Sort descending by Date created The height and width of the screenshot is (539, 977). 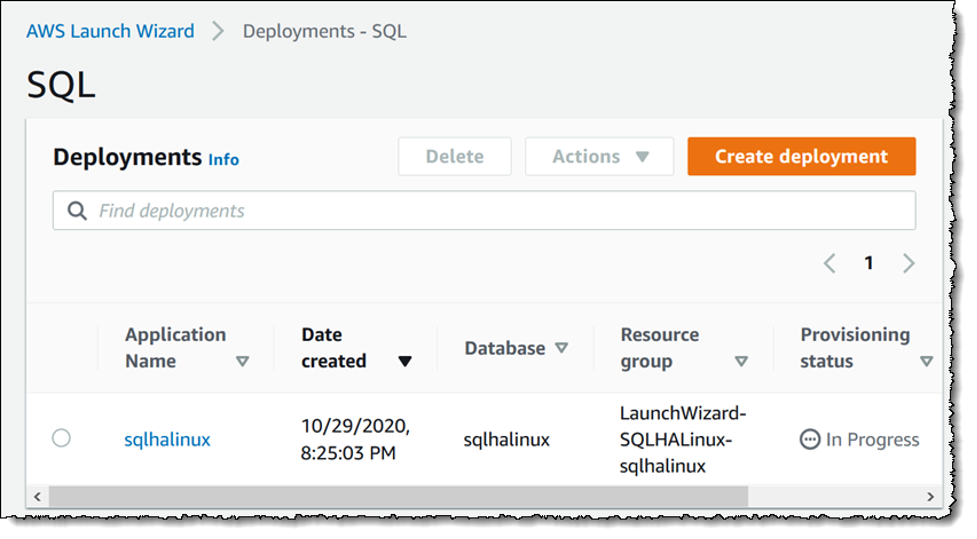[404, 361]
